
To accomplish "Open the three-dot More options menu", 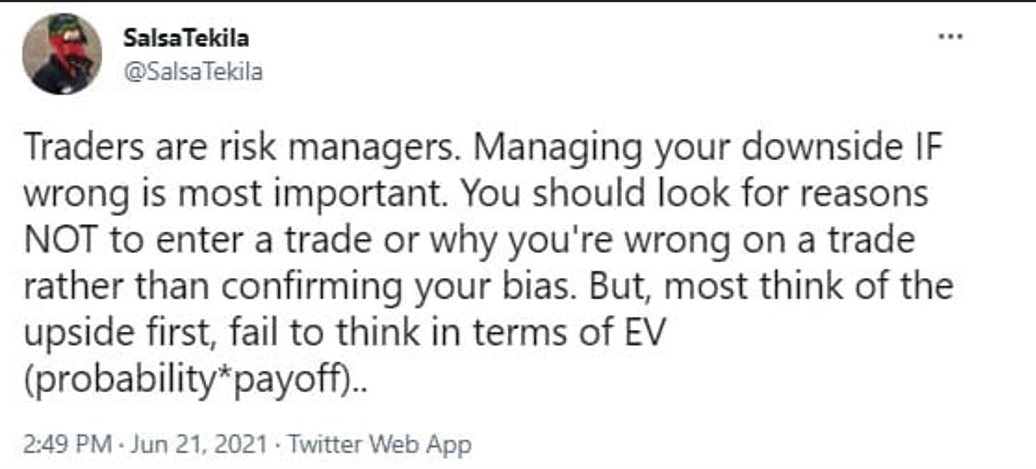I will [950, 37].
